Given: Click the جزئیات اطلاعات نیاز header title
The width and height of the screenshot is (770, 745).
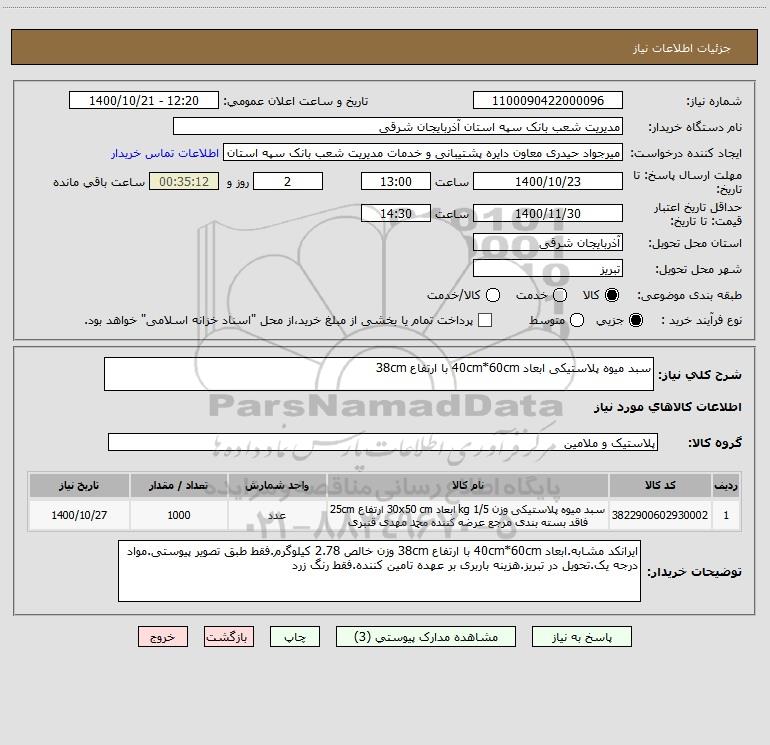Looking at the screenshot, I should tap(682, 48).
